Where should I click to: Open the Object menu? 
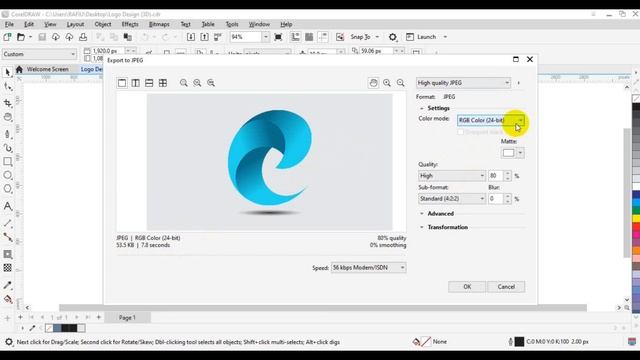pos(103,24)
